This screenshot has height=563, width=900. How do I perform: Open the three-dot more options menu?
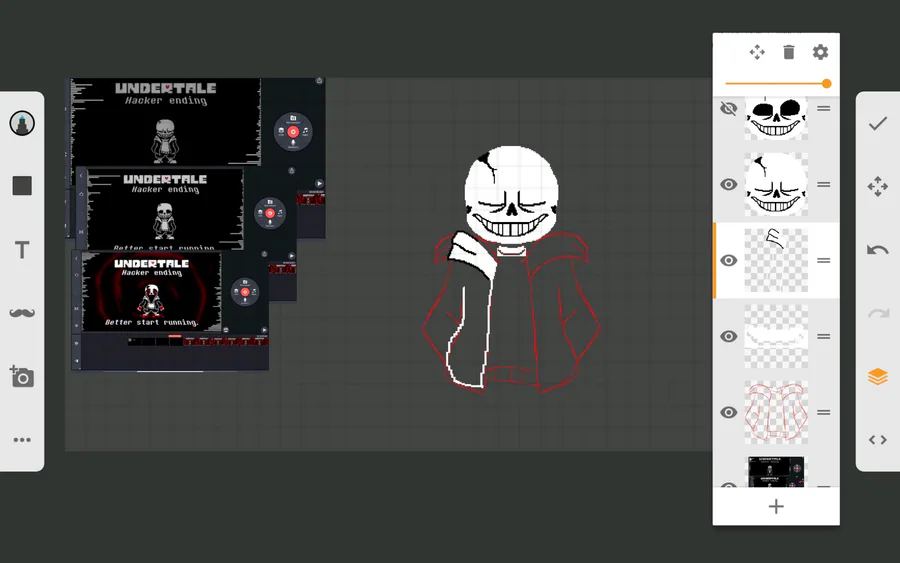click(x=22, y=440)
